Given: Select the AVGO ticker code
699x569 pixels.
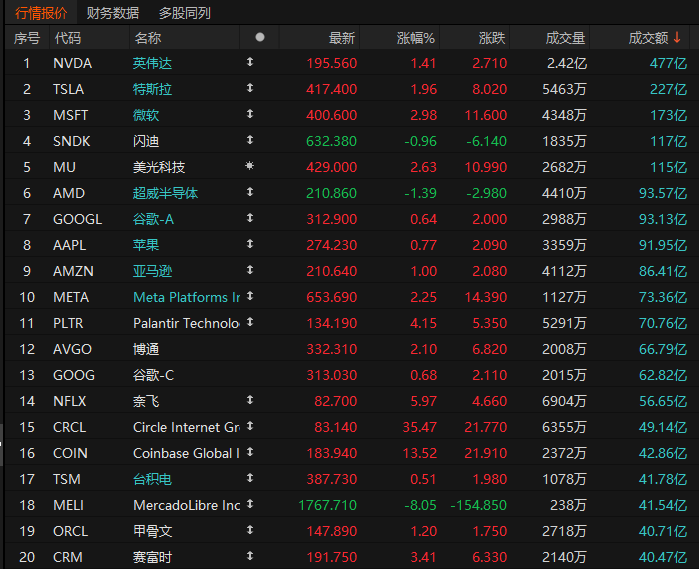Looking at the screenshot, I should [x=72, y=349].
